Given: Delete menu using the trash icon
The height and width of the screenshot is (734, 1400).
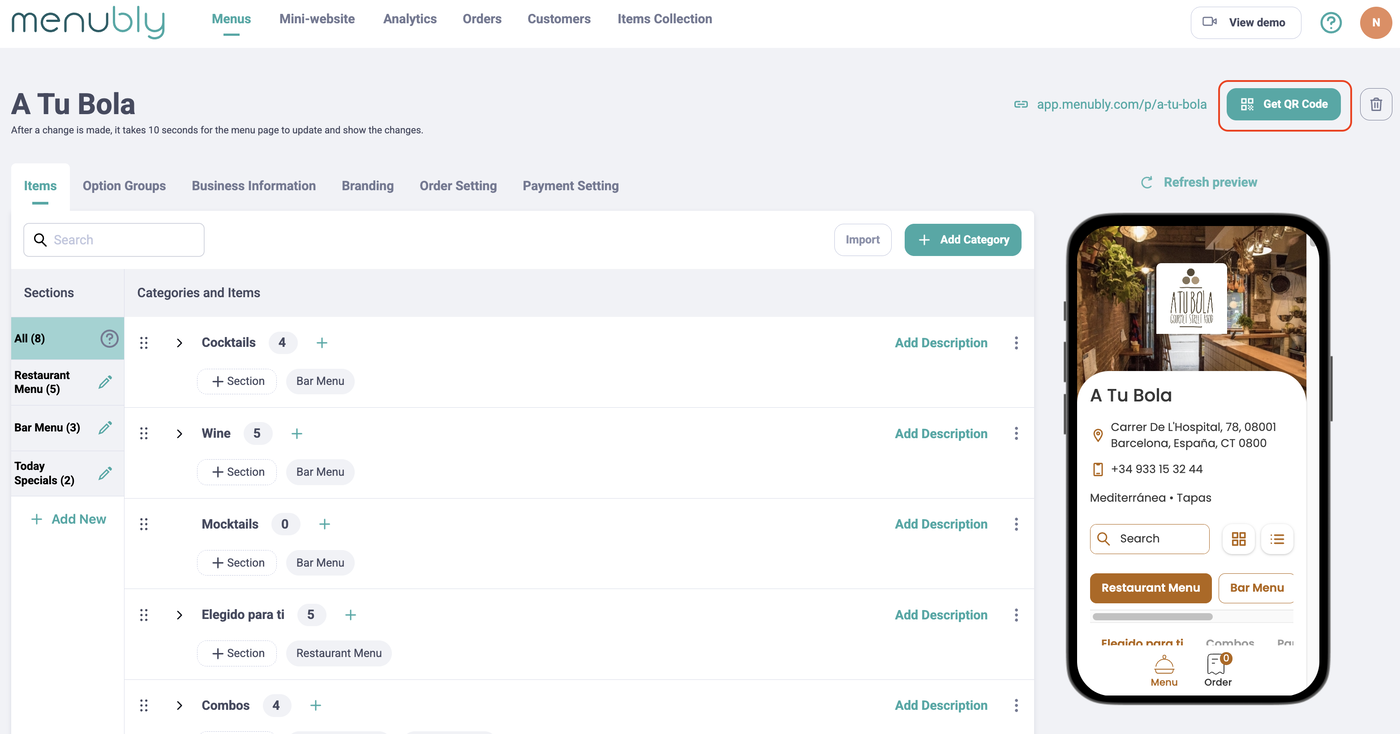Looking at the screenshot, I should (x=1376, y=104).
